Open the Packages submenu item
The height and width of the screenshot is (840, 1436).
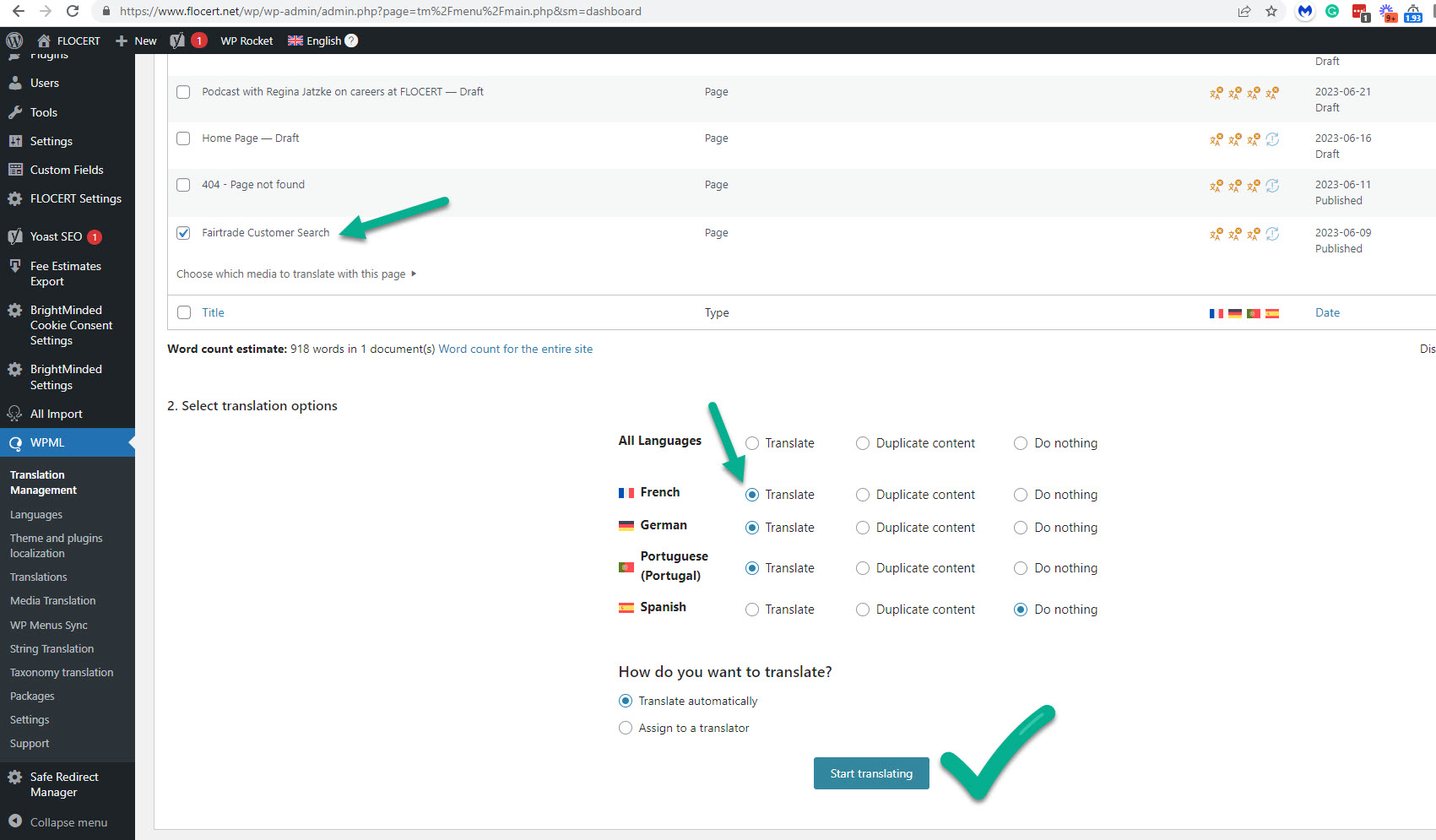point(32,696)
